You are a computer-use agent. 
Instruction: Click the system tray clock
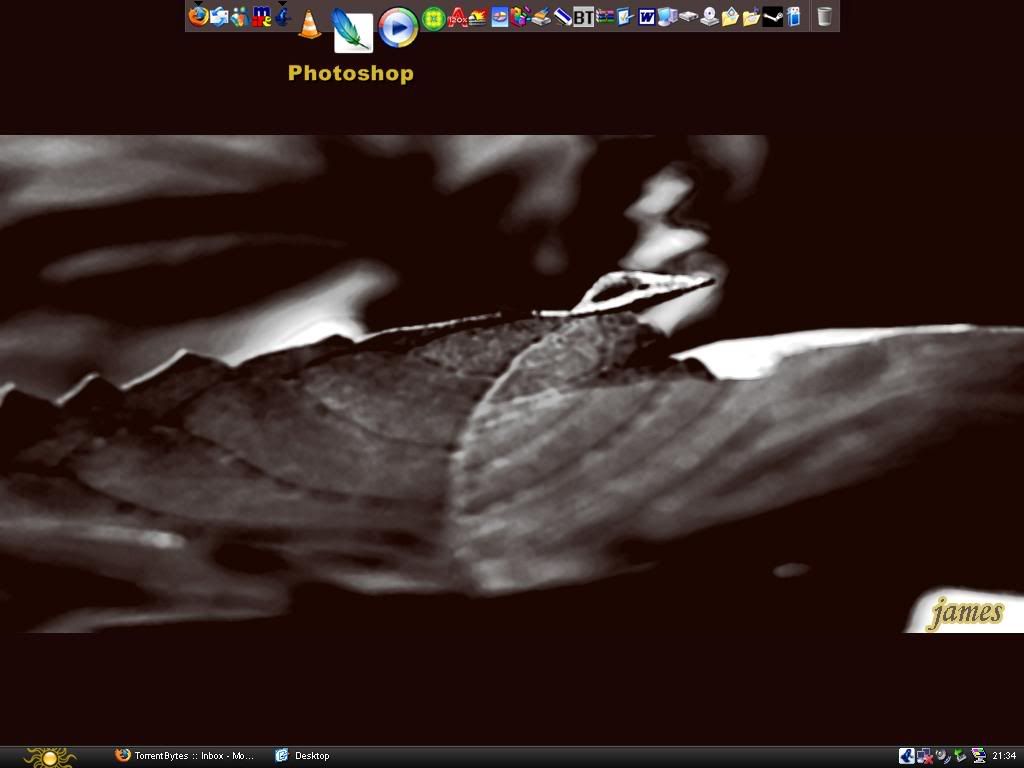click(x=1004, y=756)
